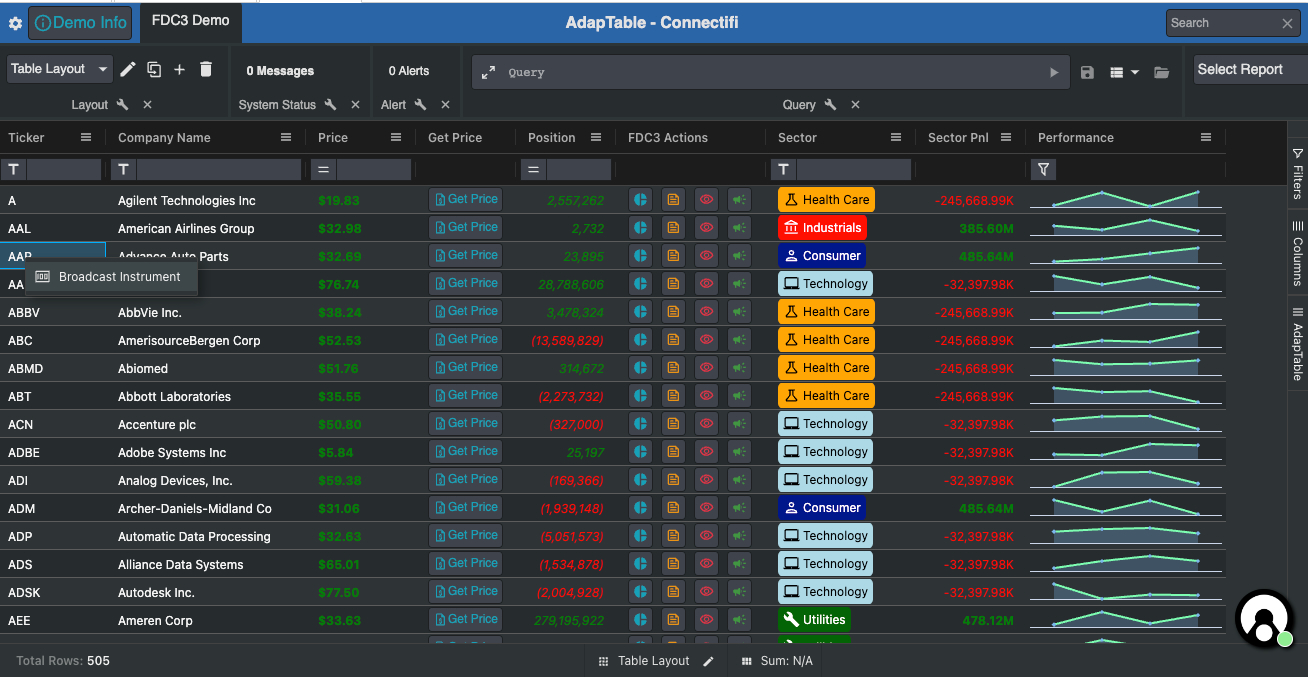Open the Company Name column menu
The height and width of the screenshot is (677, 1308).
286,138
